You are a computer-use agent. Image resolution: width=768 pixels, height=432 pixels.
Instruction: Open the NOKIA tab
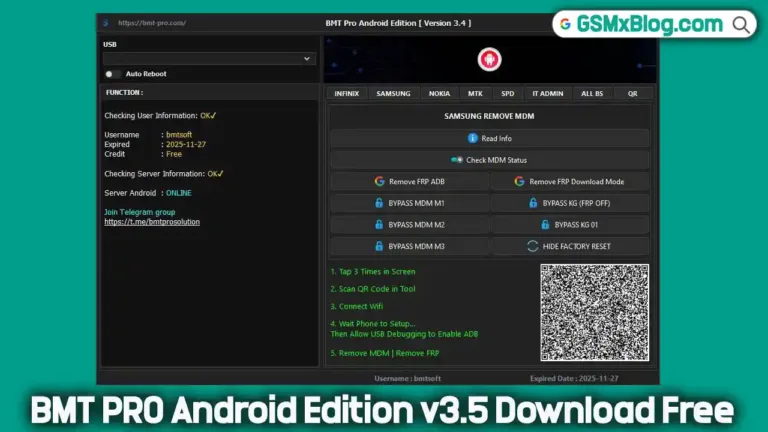[x=439, y=94]
